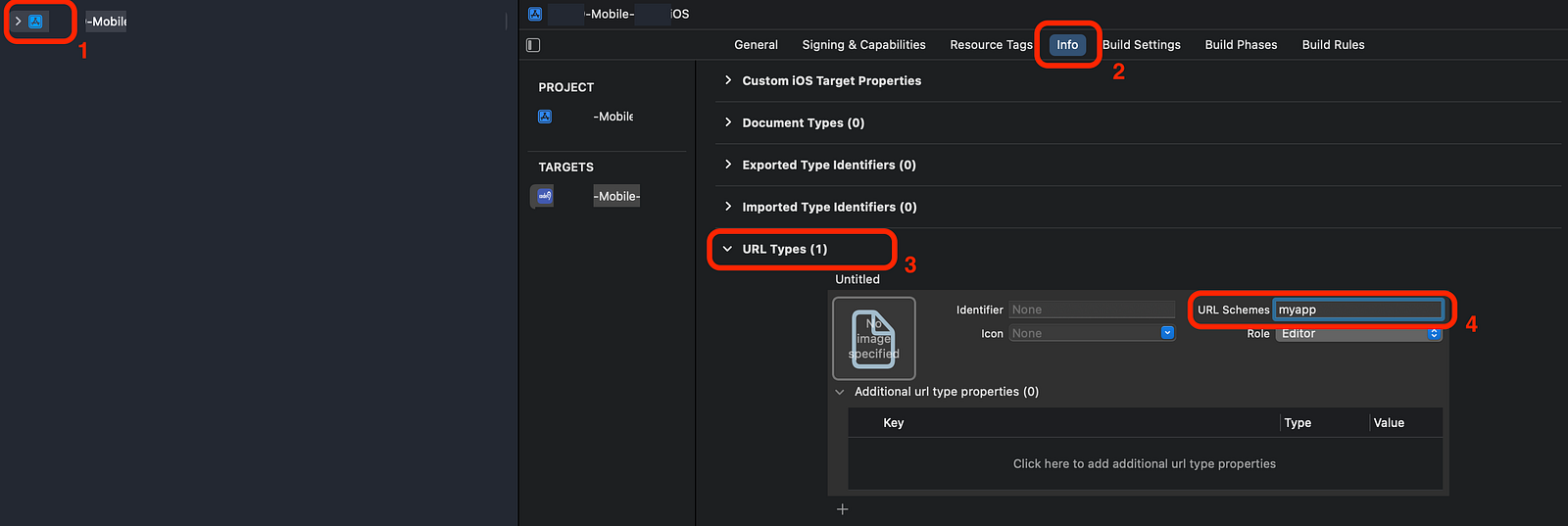1568x526 pixels.
Task: Click the project icon in the navigator
Action: pos(35,22)
